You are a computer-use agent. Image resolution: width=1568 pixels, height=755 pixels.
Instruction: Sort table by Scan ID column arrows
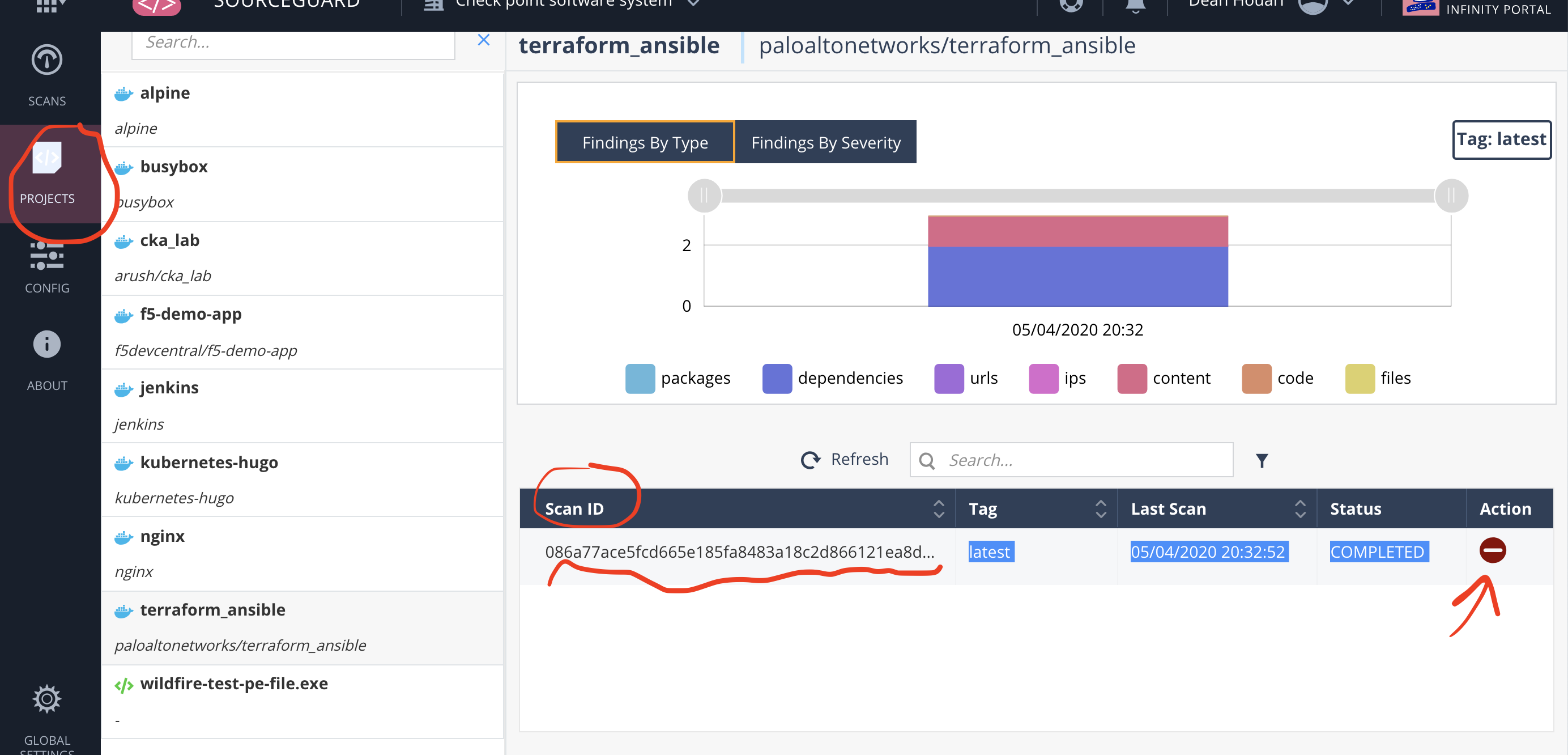939,508
